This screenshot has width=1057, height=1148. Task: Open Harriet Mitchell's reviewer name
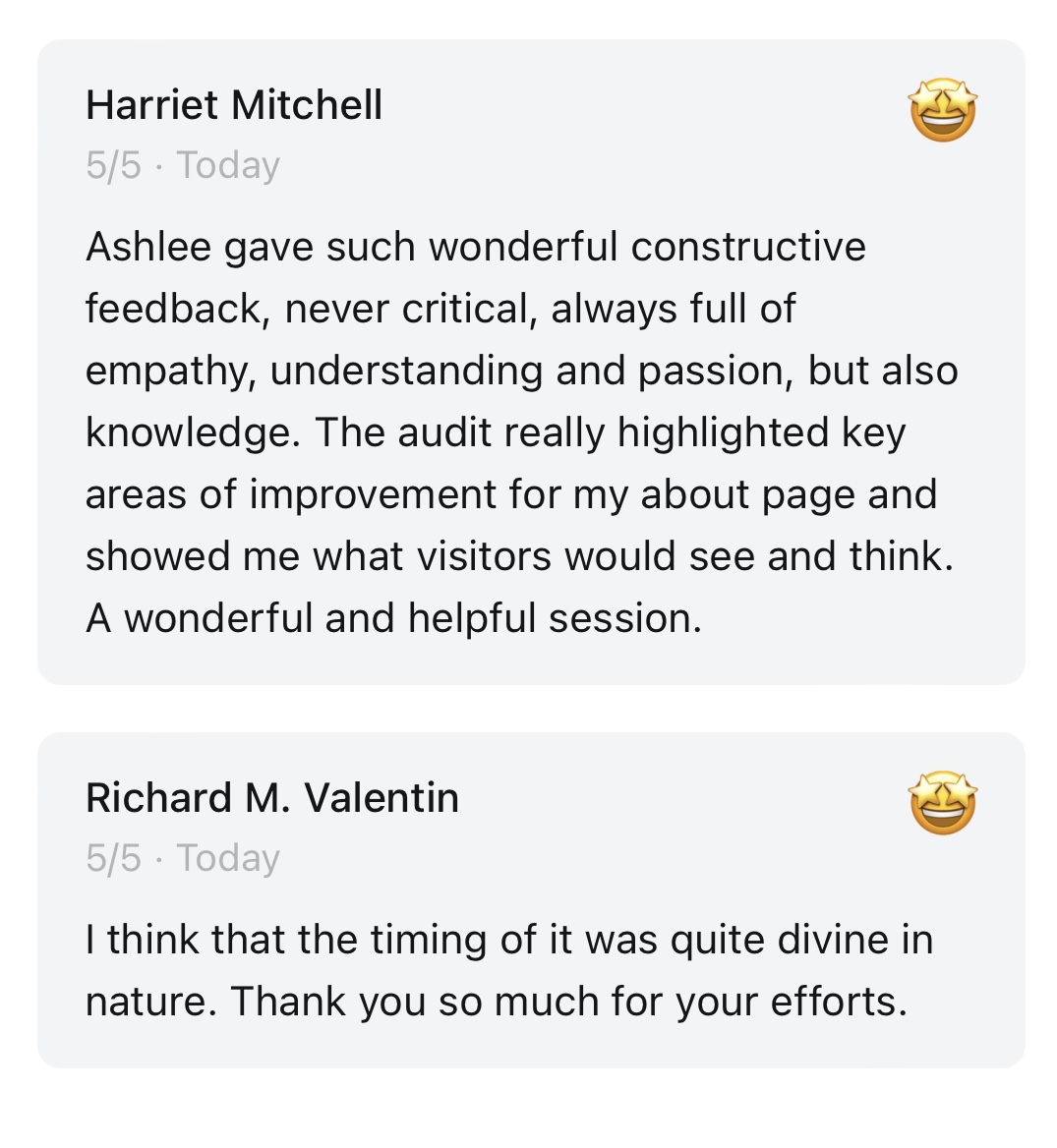[x=234, y=105]
